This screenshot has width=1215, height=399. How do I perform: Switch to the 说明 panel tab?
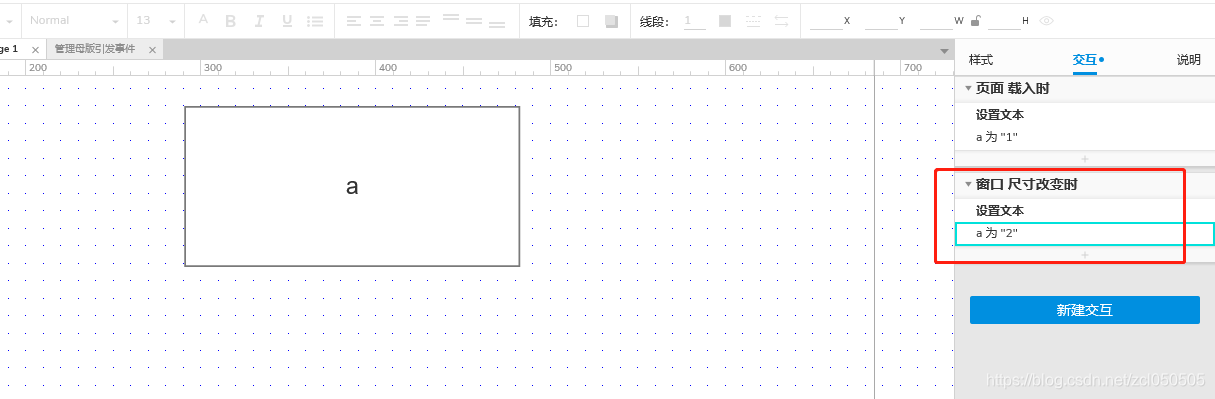[x=1189, y=60]
